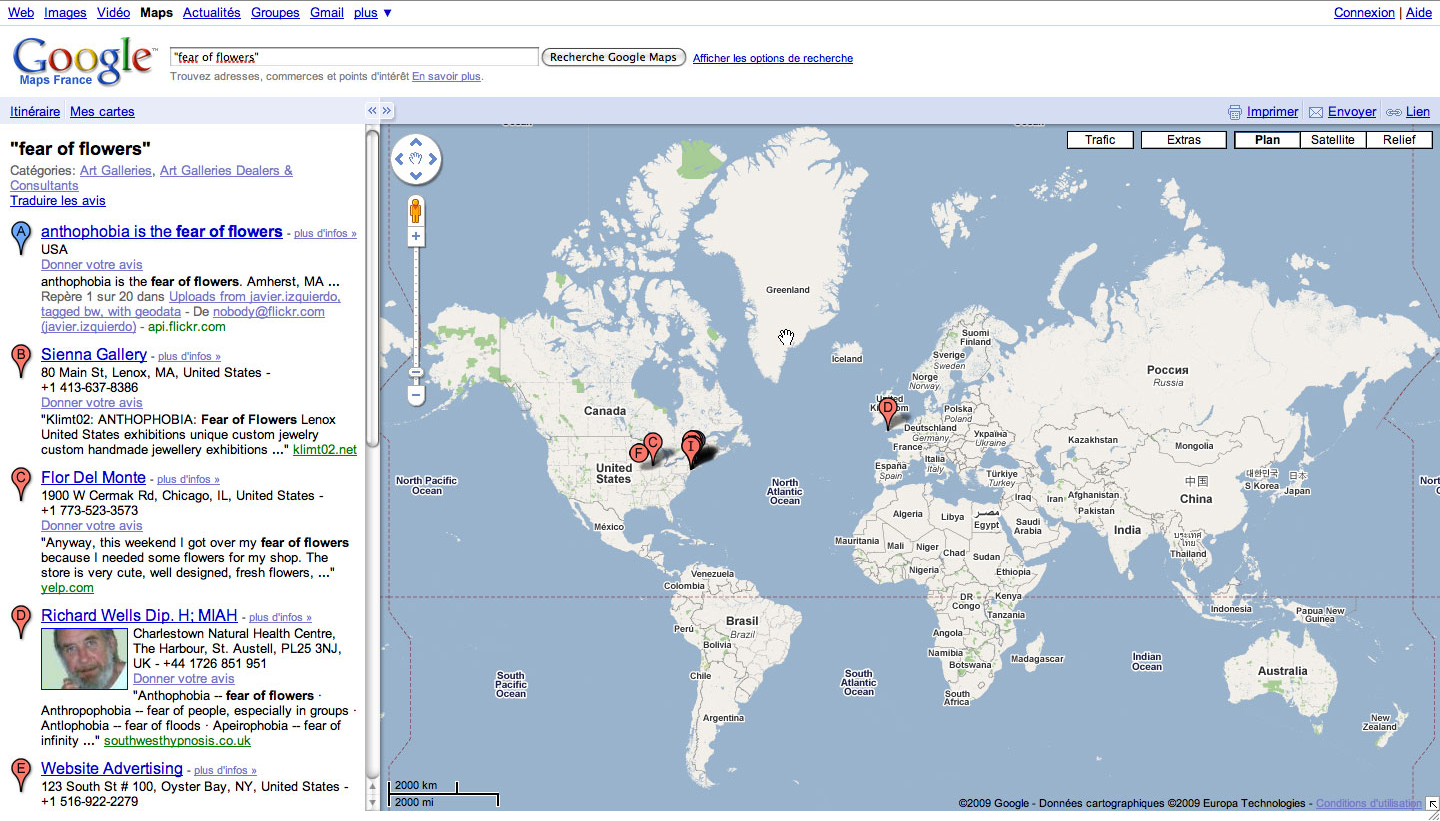1440x821 pixels.
Task: Click the hand icon at pan control center
Action: (x=416, y=159)
